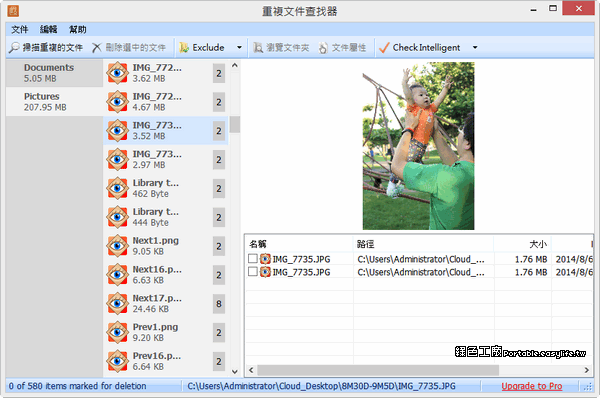Click the eye icon of the 462 Byte item

point(117,188)
